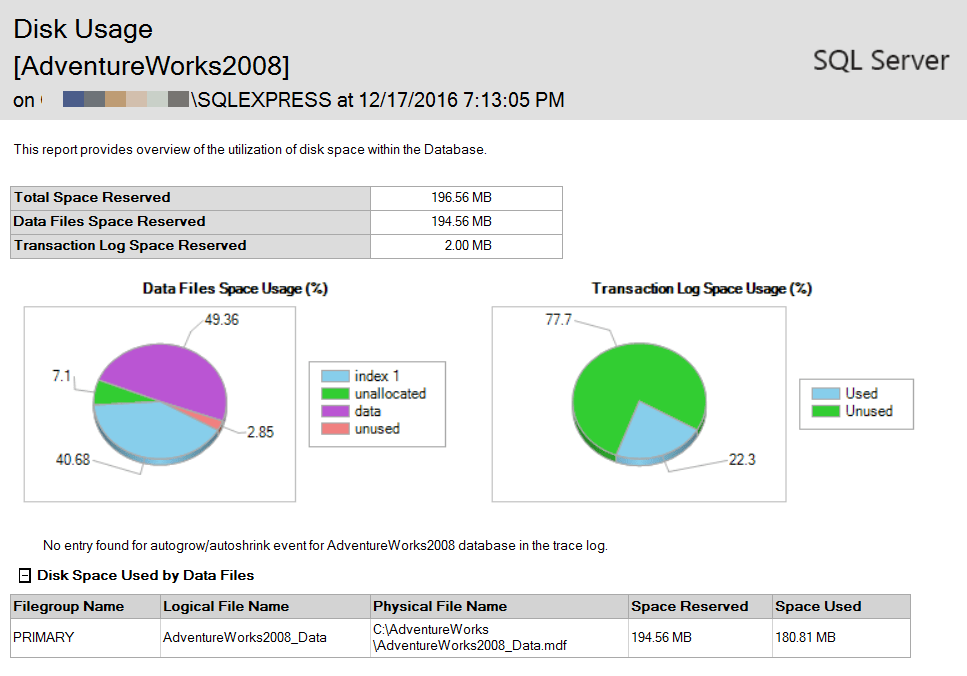
Task: Click the unused pink legend swatch
Action: coord(335,429)
